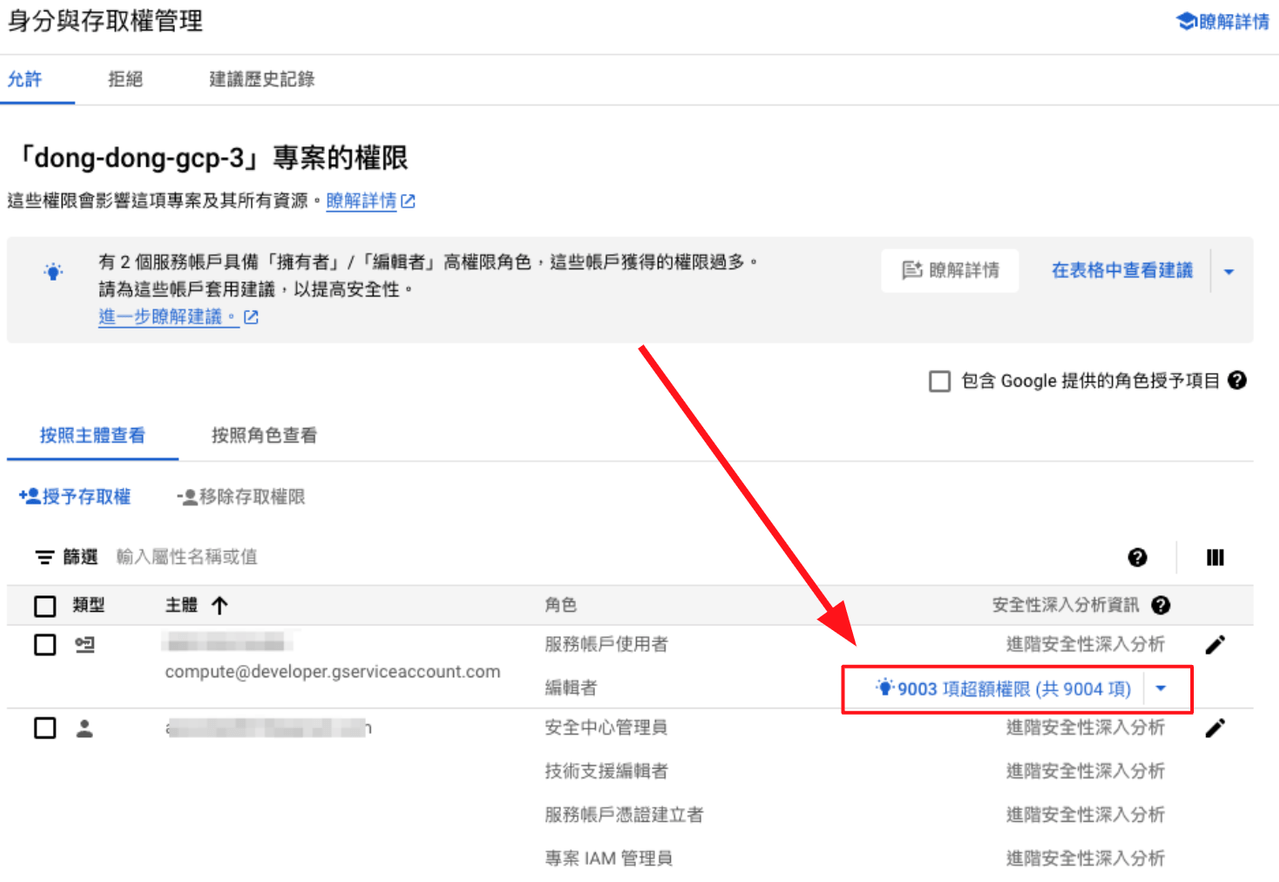Select the 按照主體查看 tab
The width and height of the screenshot is (1279, 882).
92,435
